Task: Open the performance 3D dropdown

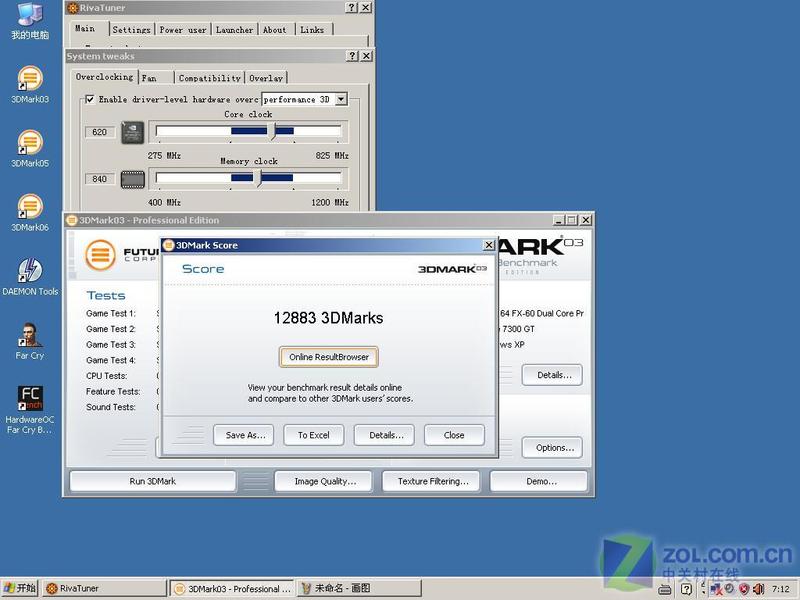Action: coord(341,99)
